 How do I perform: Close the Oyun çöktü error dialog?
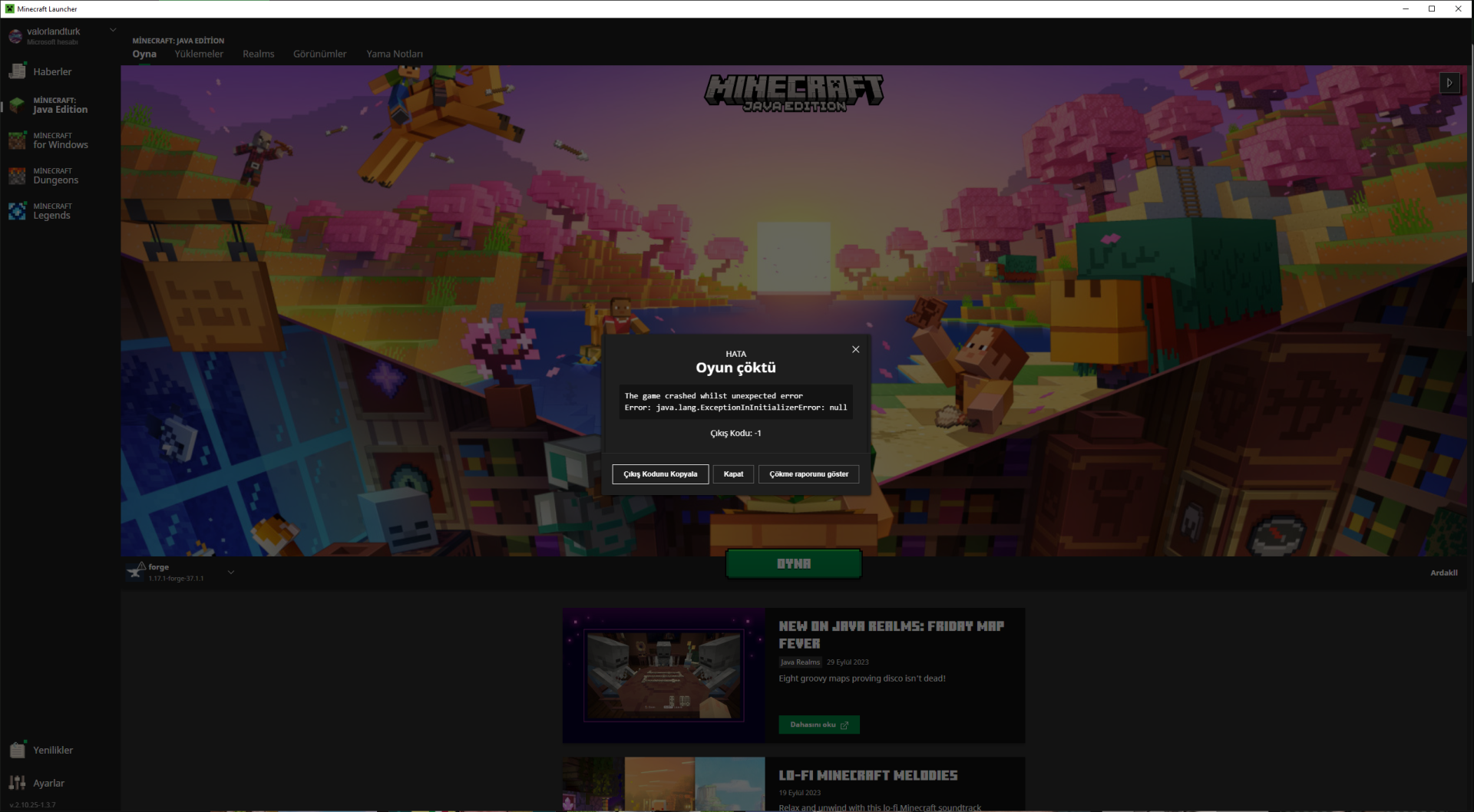click(855, 349)
